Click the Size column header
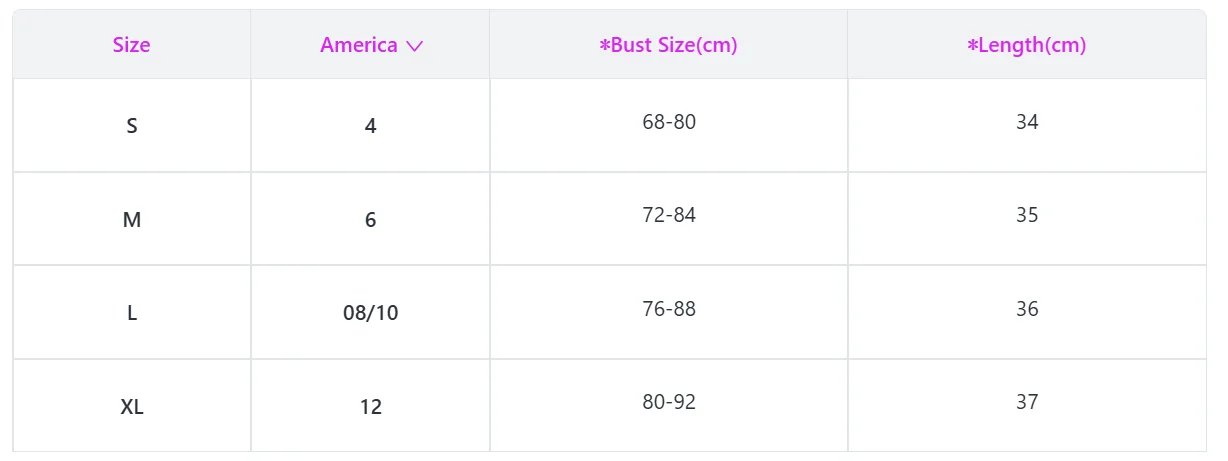1228x461 pixels. tap(131, 45)
